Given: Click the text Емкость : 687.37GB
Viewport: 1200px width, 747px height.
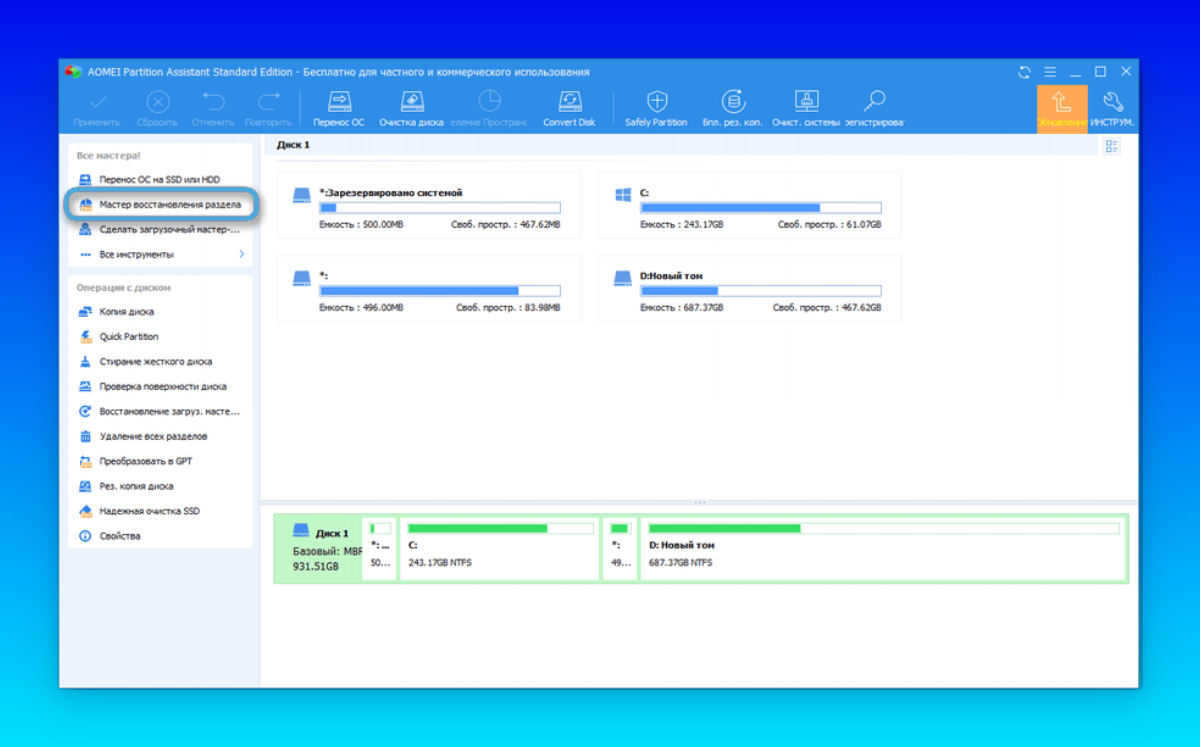Looking at the screenshot, I should coord(681,308).
